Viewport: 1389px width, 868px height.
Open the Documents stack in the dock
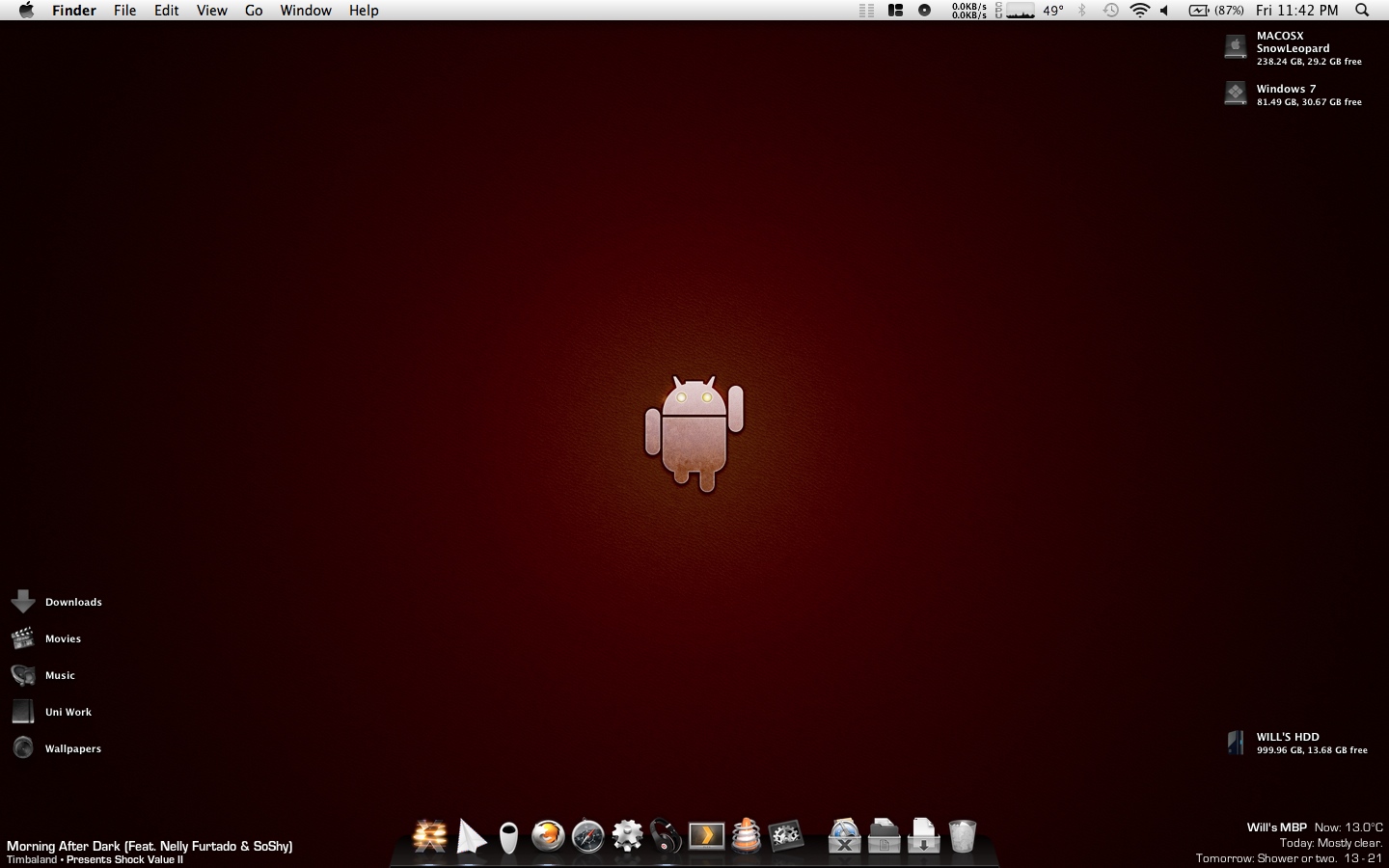click(x=884, y=835)
